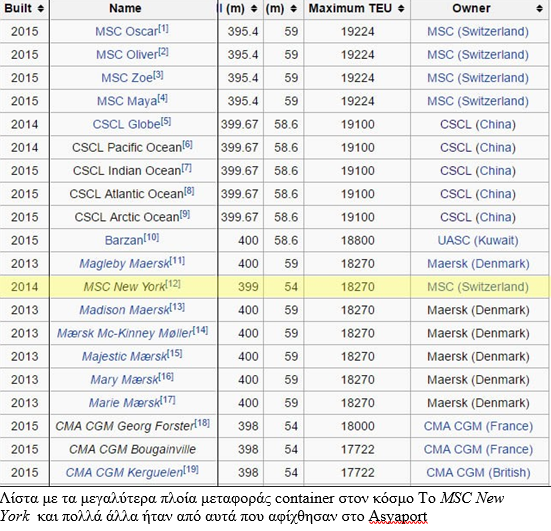Open the Mærsk Mc-Kinney Møller link
The image size is (551, 531).
point(125,333)
